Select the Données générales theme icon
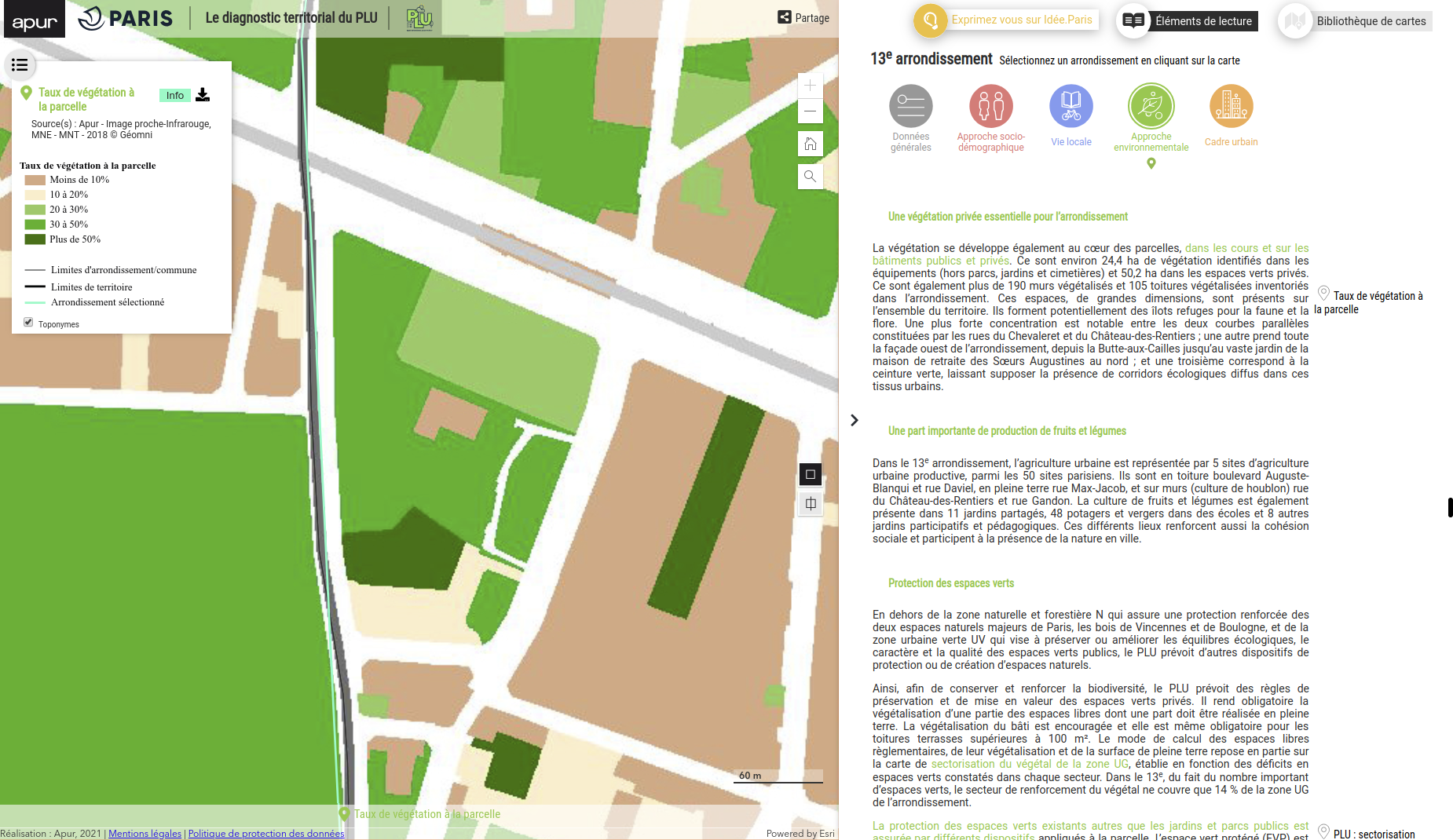The height and width of the screenshot is (840, 1453). pos(910,106)
